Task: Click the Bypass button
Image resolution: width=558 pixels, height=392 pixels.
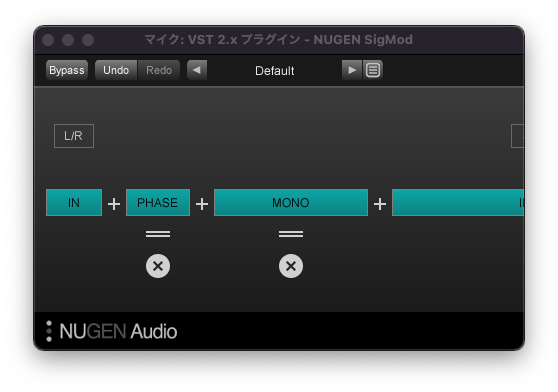Action: click(67, 70)
